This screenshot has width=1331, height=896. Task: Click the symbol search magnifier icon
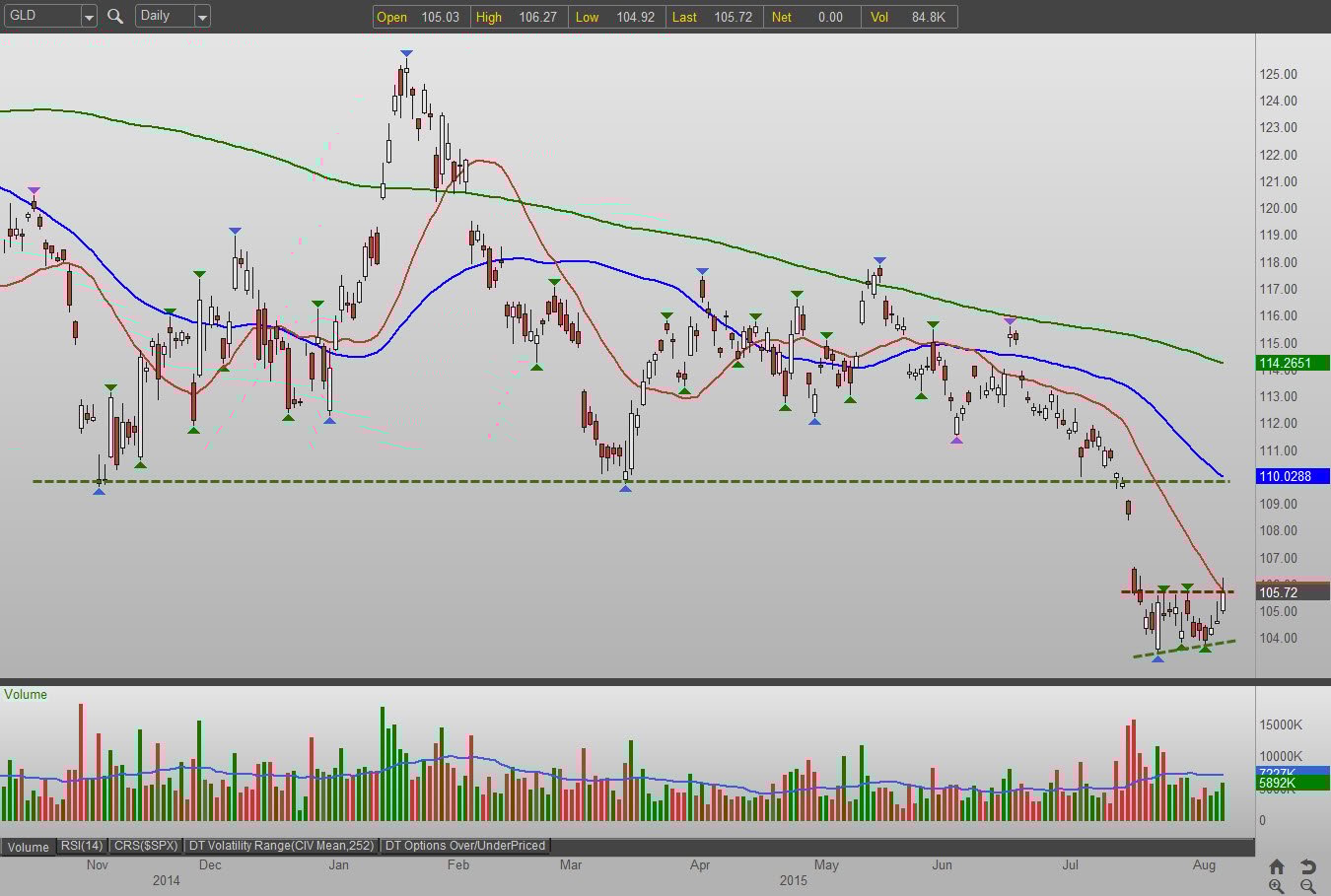[x=115, y=16]
